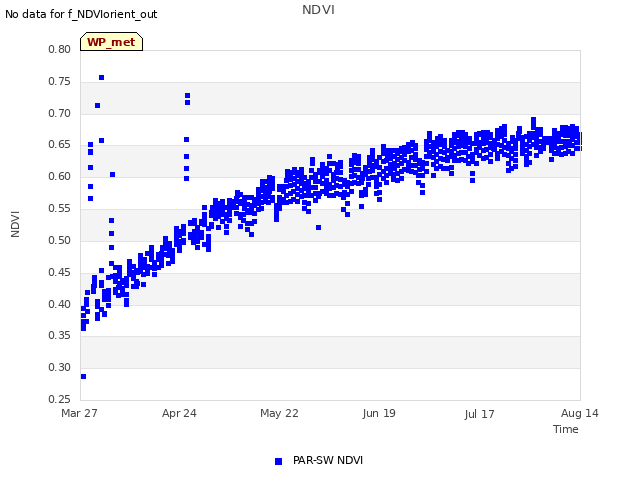
Task: Click the 0.75 y-axis value
Action: (x=60, y=81)
